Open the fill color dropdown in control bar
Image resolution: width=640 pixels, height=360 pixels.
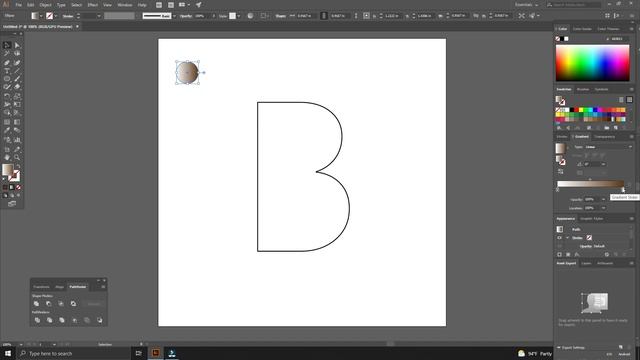[x=41, y=16]
